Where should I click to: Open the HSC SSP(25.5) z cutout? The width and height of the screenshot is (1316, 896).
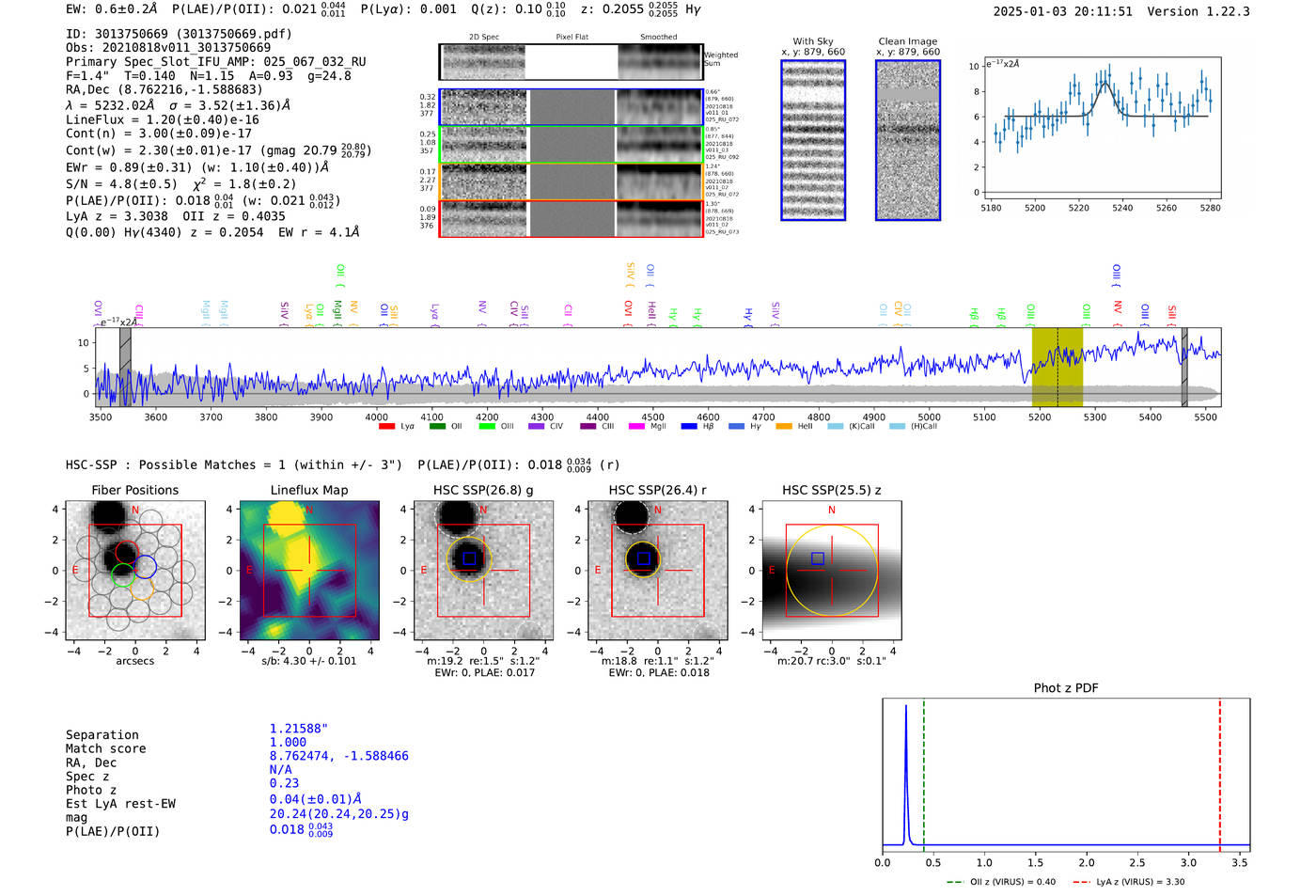pos(832,570)
